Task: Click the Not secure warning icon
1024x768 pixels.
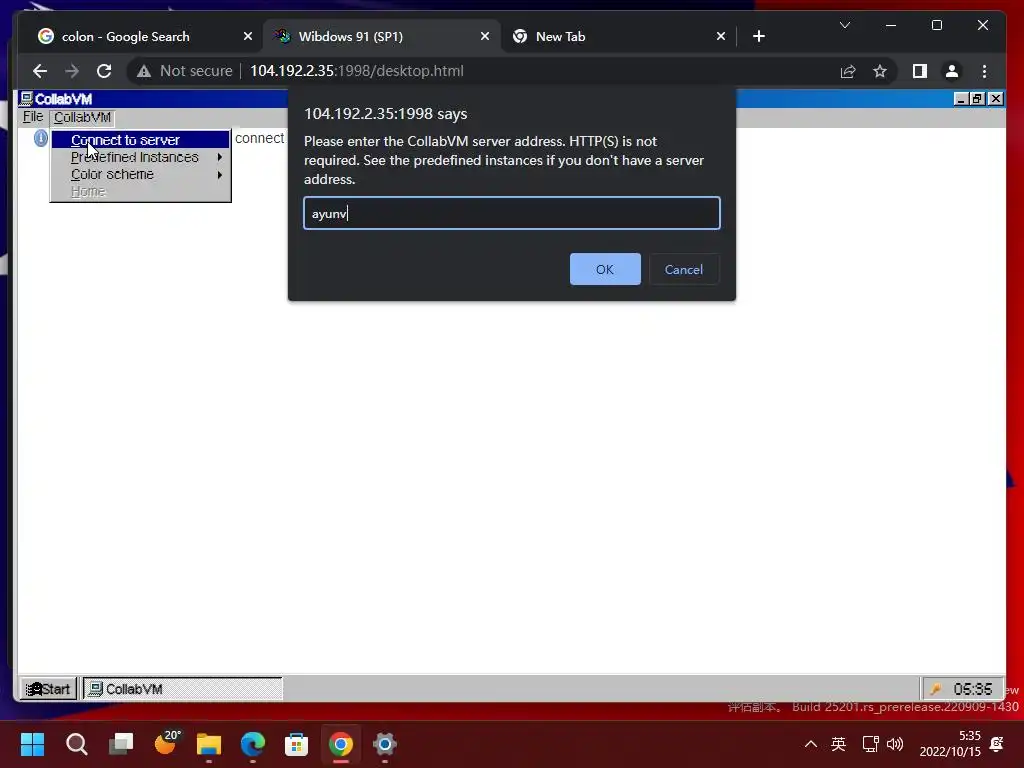Action: (144, 71)
